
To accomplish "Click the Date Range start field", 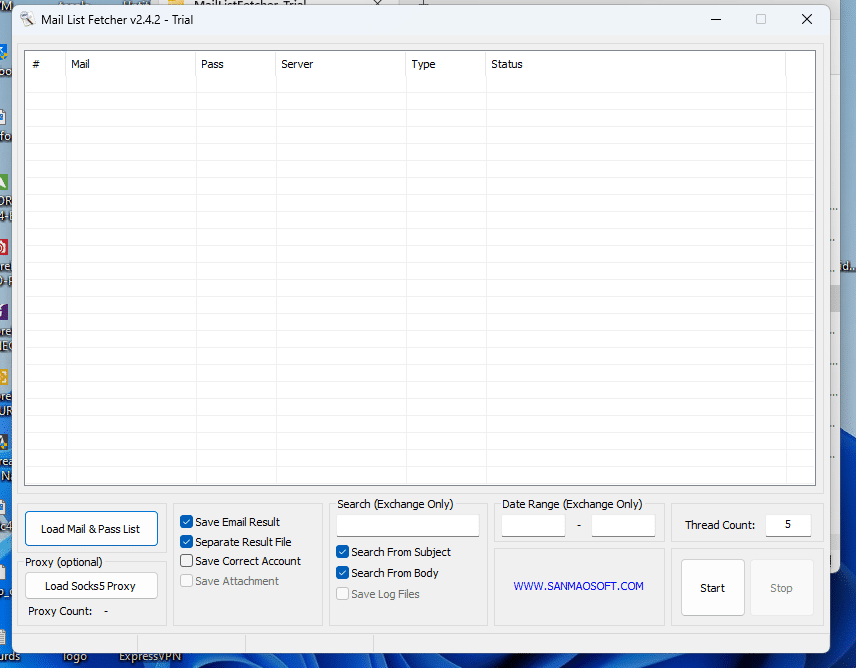I will (x=533, y=525).
